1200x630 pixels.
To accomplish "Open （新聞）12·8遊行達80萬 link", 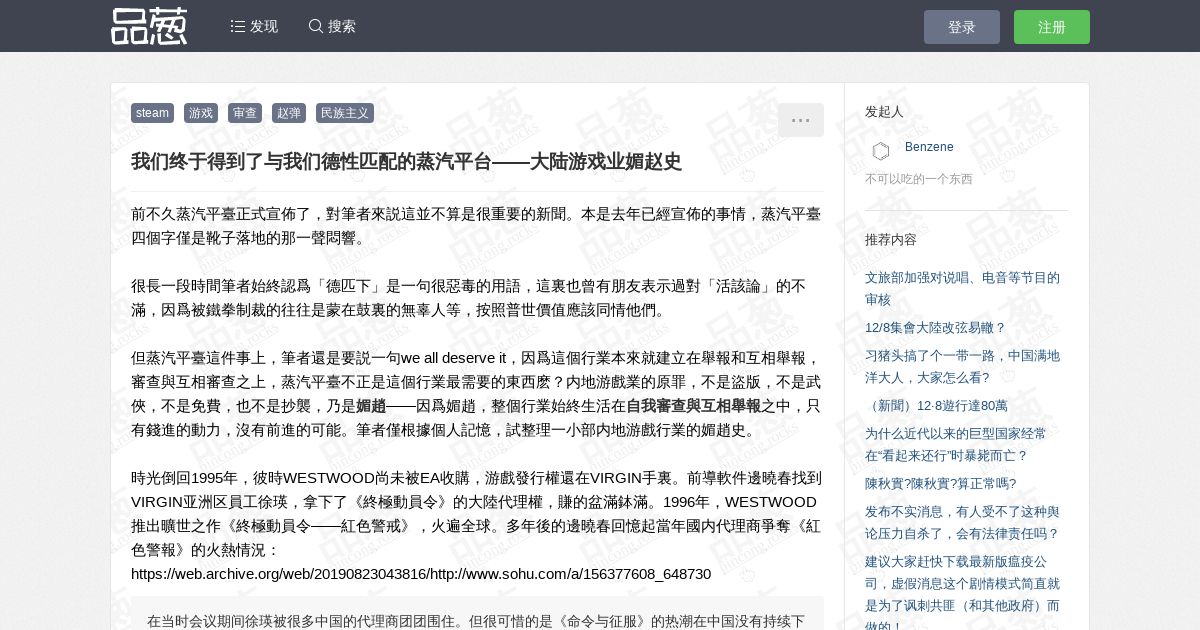I will [x=936, y=405].
